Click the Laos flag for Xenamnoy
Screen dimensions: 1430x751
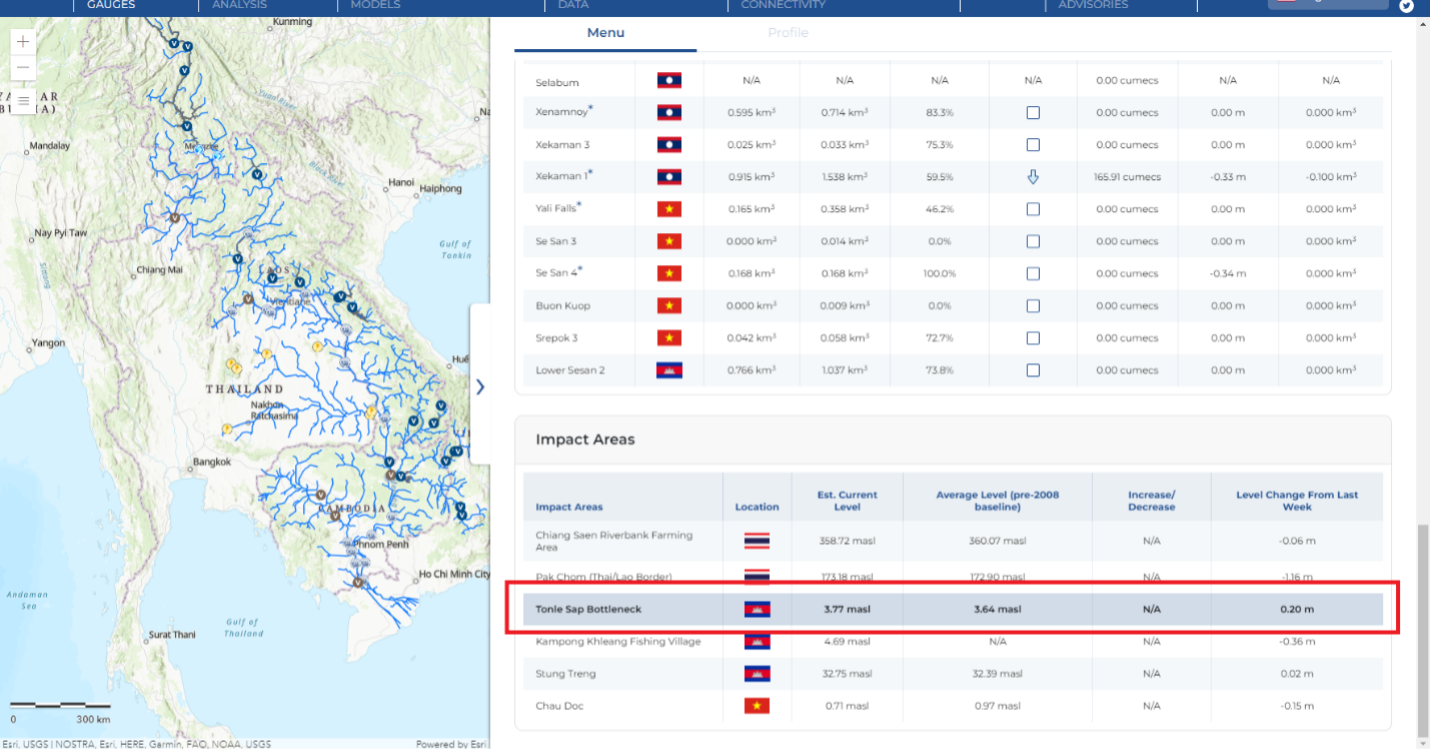tap(668, 113)
